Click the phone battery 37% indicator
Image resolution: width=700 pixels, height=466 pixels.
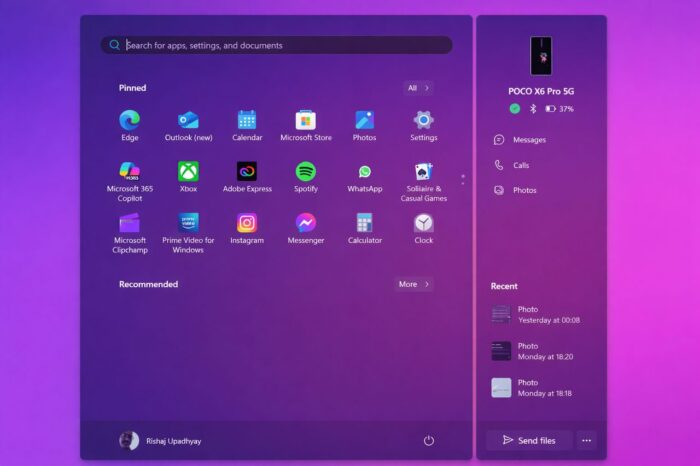[x=559, y=108]
